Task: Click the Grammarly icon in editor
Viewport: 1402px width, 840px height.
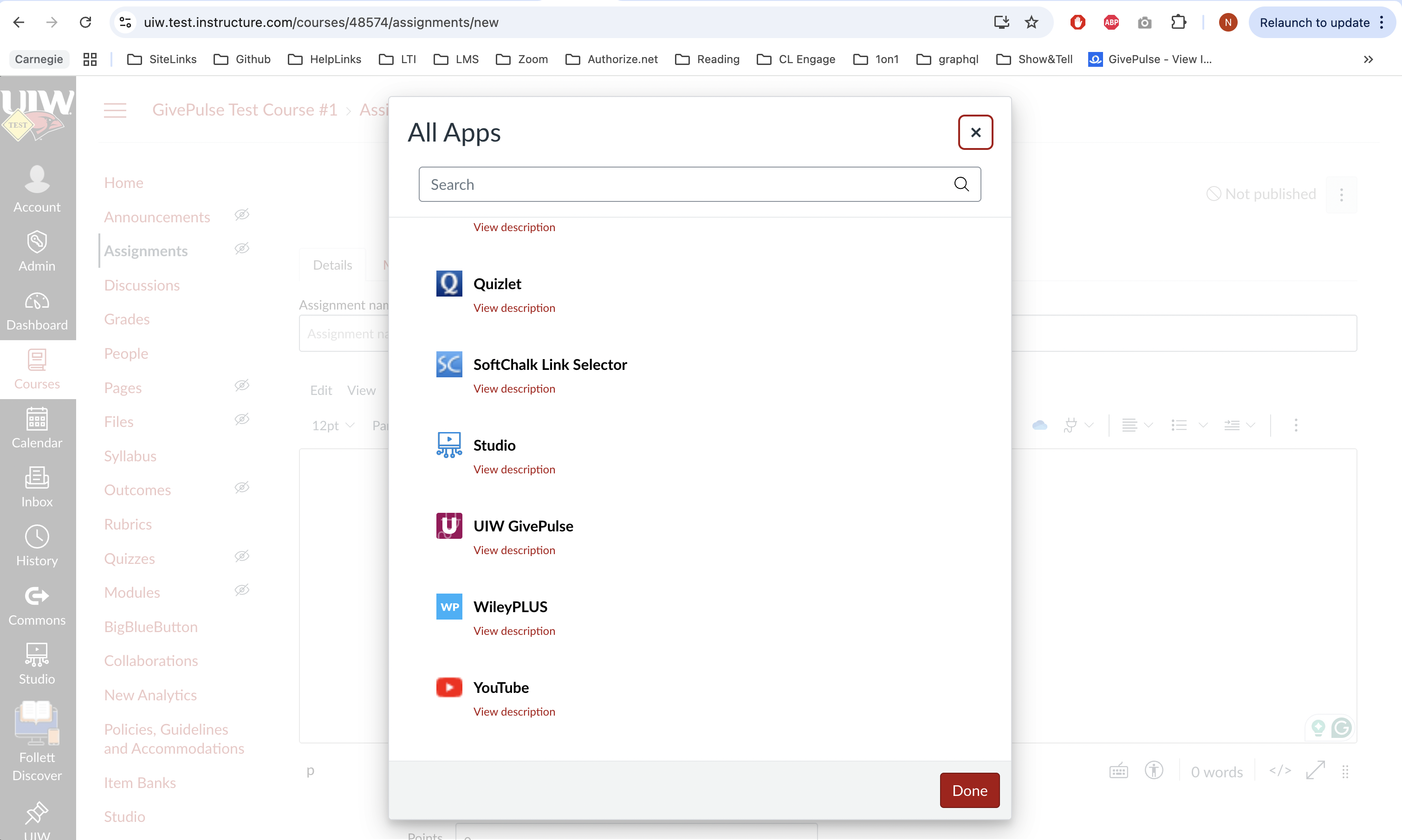Action: 1341,727
